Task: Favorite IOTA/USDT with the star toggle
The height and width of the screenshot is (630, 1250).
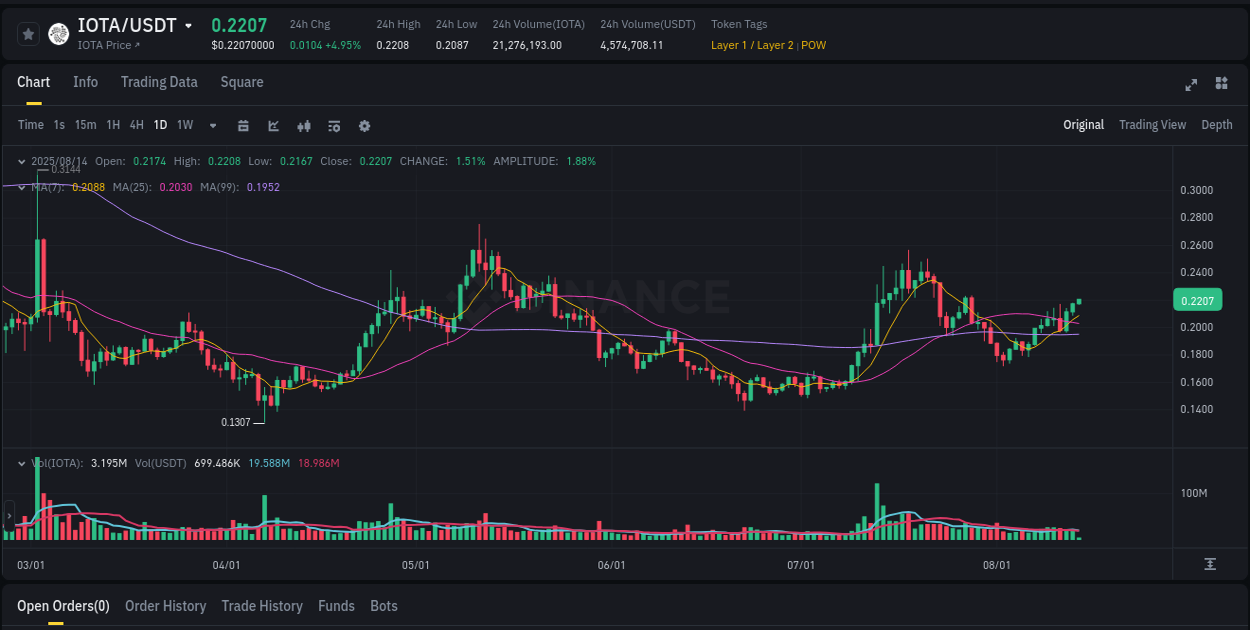Action: pyautogui.click(x=28, y=33)
